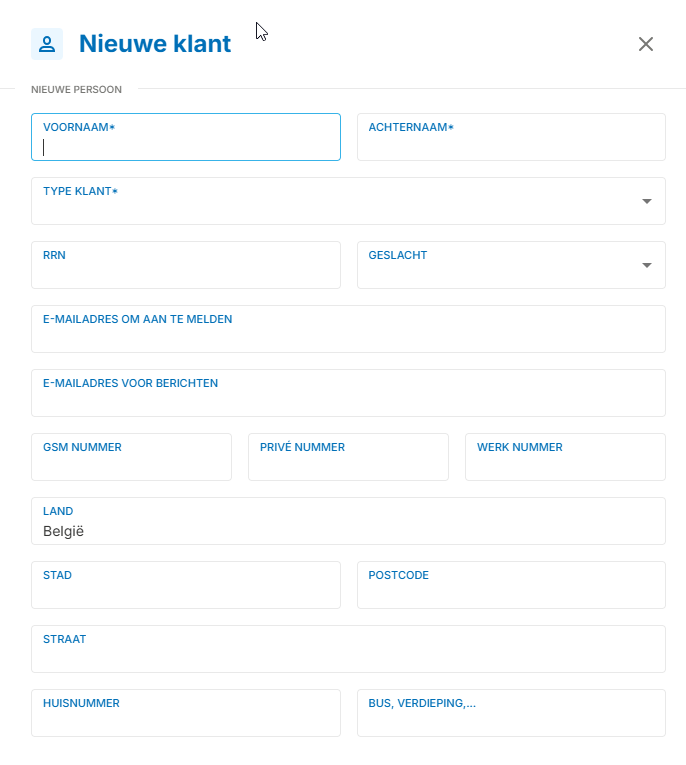The image size is (686, 765).
Task: Open the Type klant dropdown
Action: tap(348, 201)
